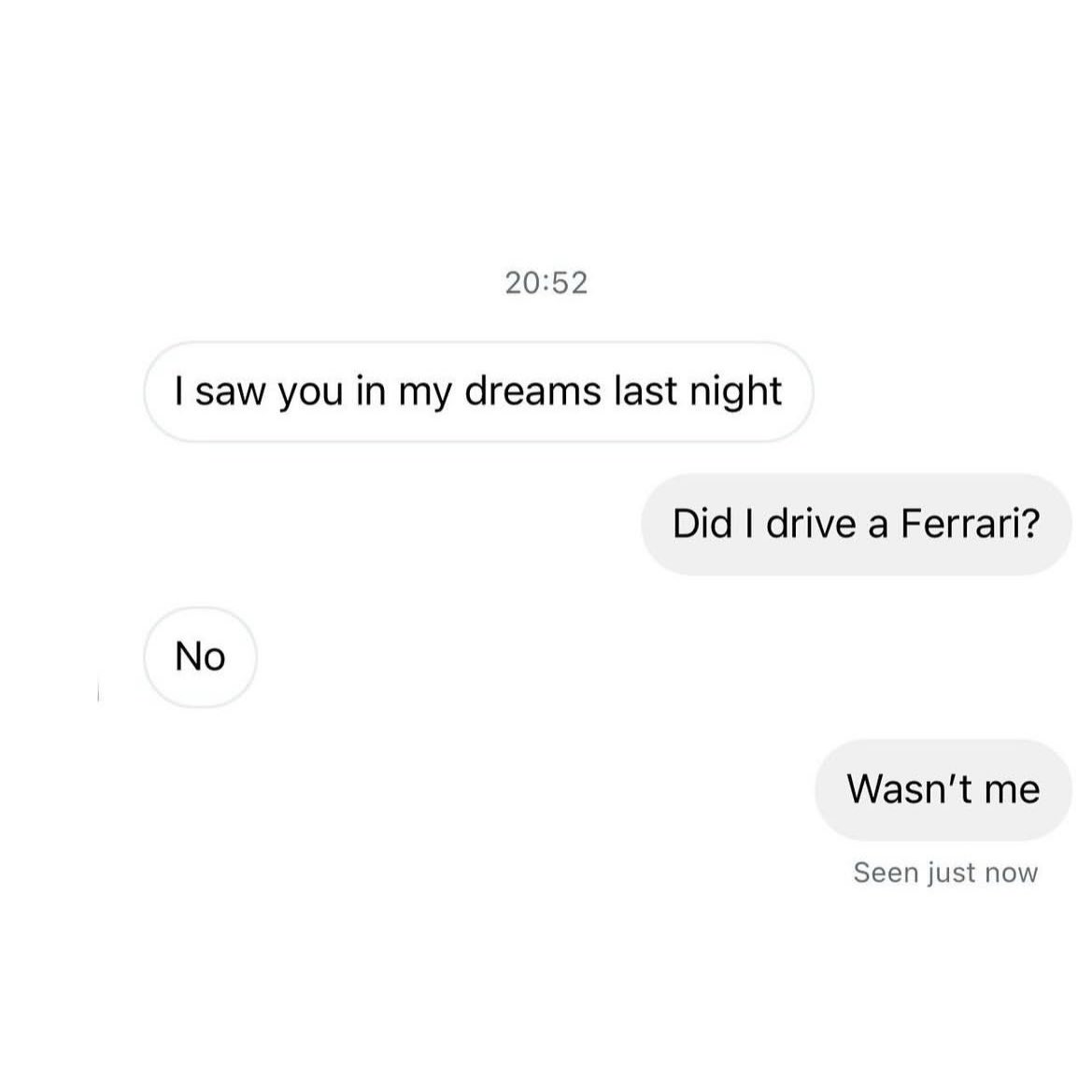
Task: Click the word 'dreams' in the first message
Action: tap(532, 390)
